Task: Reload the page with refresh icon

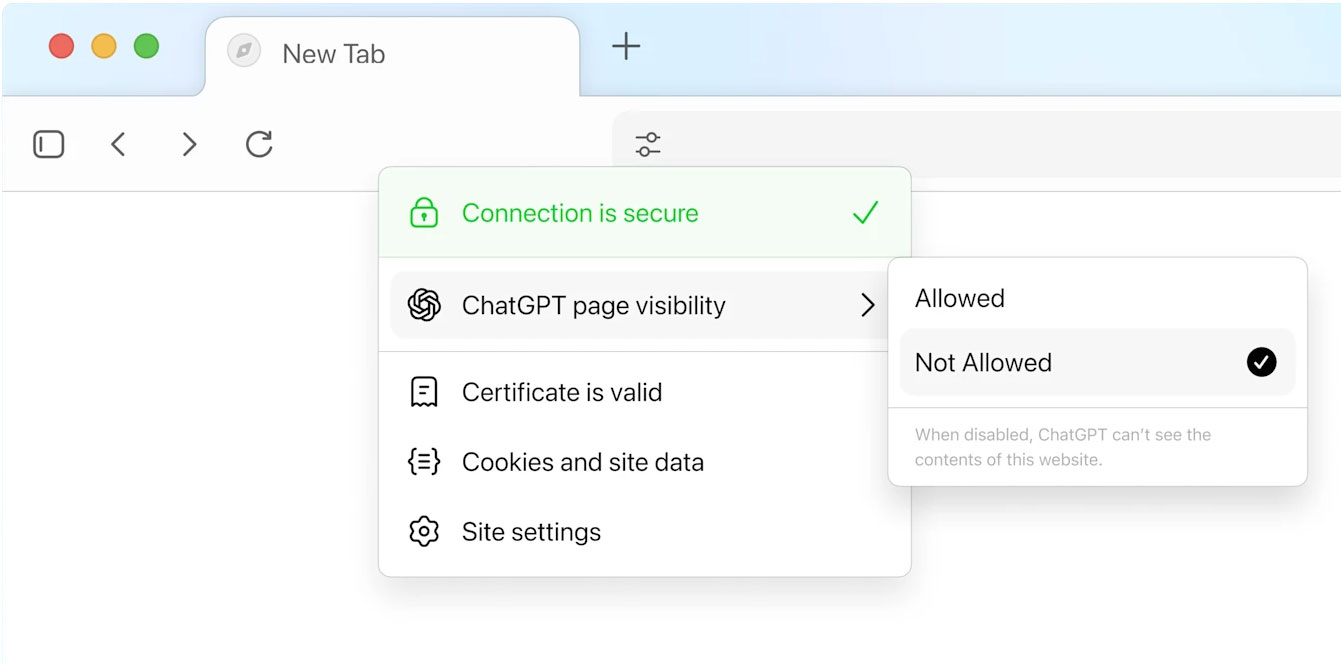Action: pyautogui.click(x=259, y=145)
